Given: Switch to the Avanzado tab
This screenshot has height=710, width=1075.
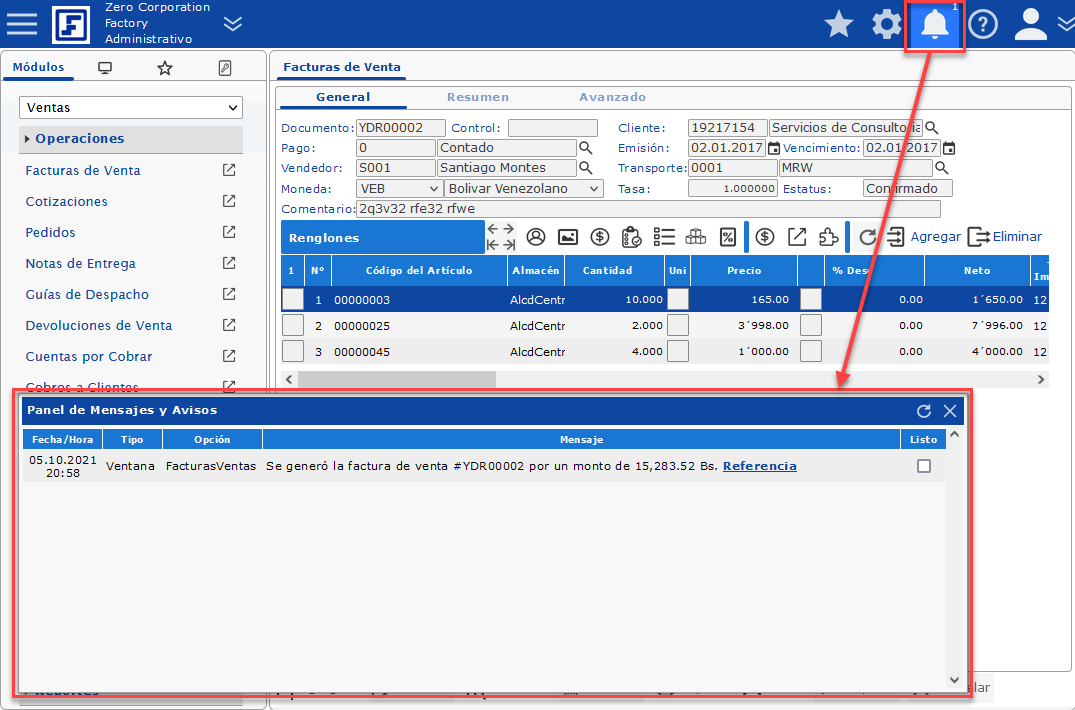Looking at the screenshot, I should coord(612,97).
